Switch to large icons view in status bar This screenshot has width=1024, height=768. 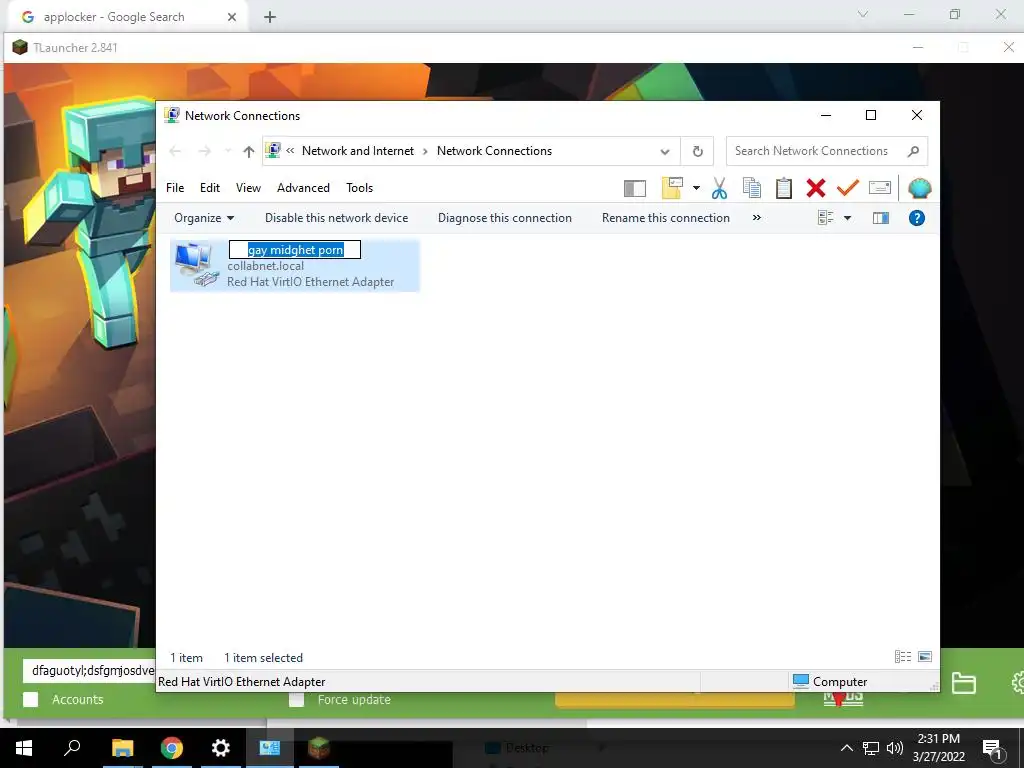(x=925, y=657)
